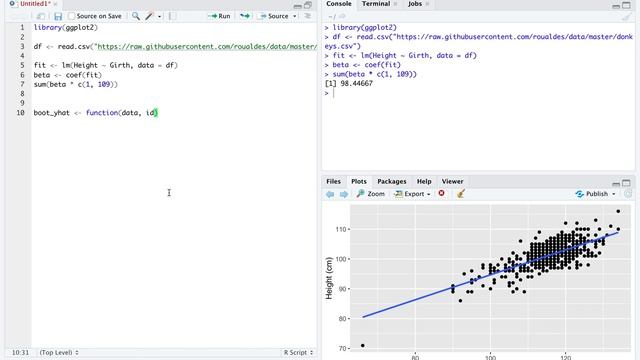This screenshot has width=640, height=360.
Task: Open the code tools wand dropdown arrow
Action: 160,16
